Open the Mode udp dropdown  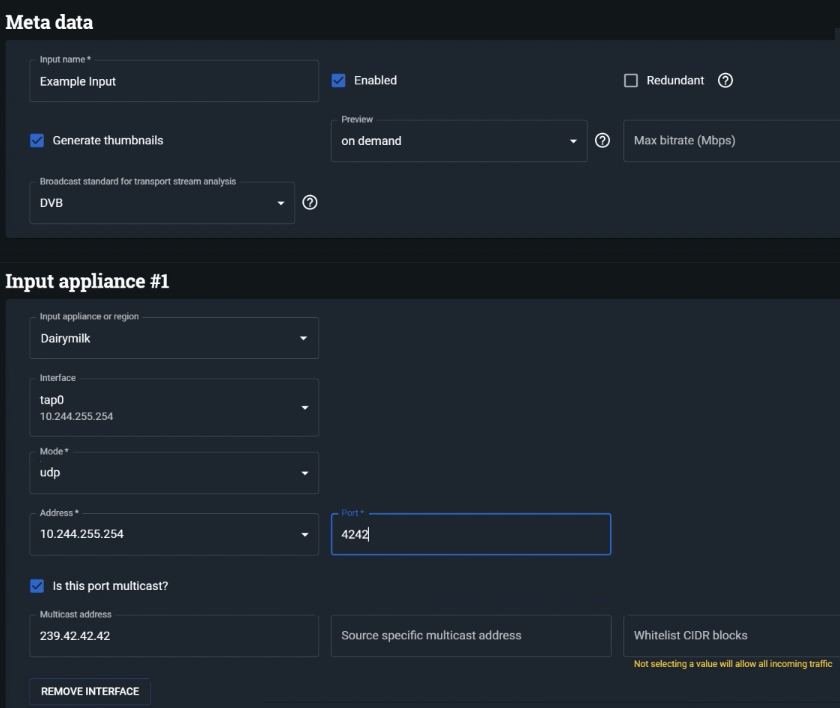pyautogui.click(x=174, y=473)
